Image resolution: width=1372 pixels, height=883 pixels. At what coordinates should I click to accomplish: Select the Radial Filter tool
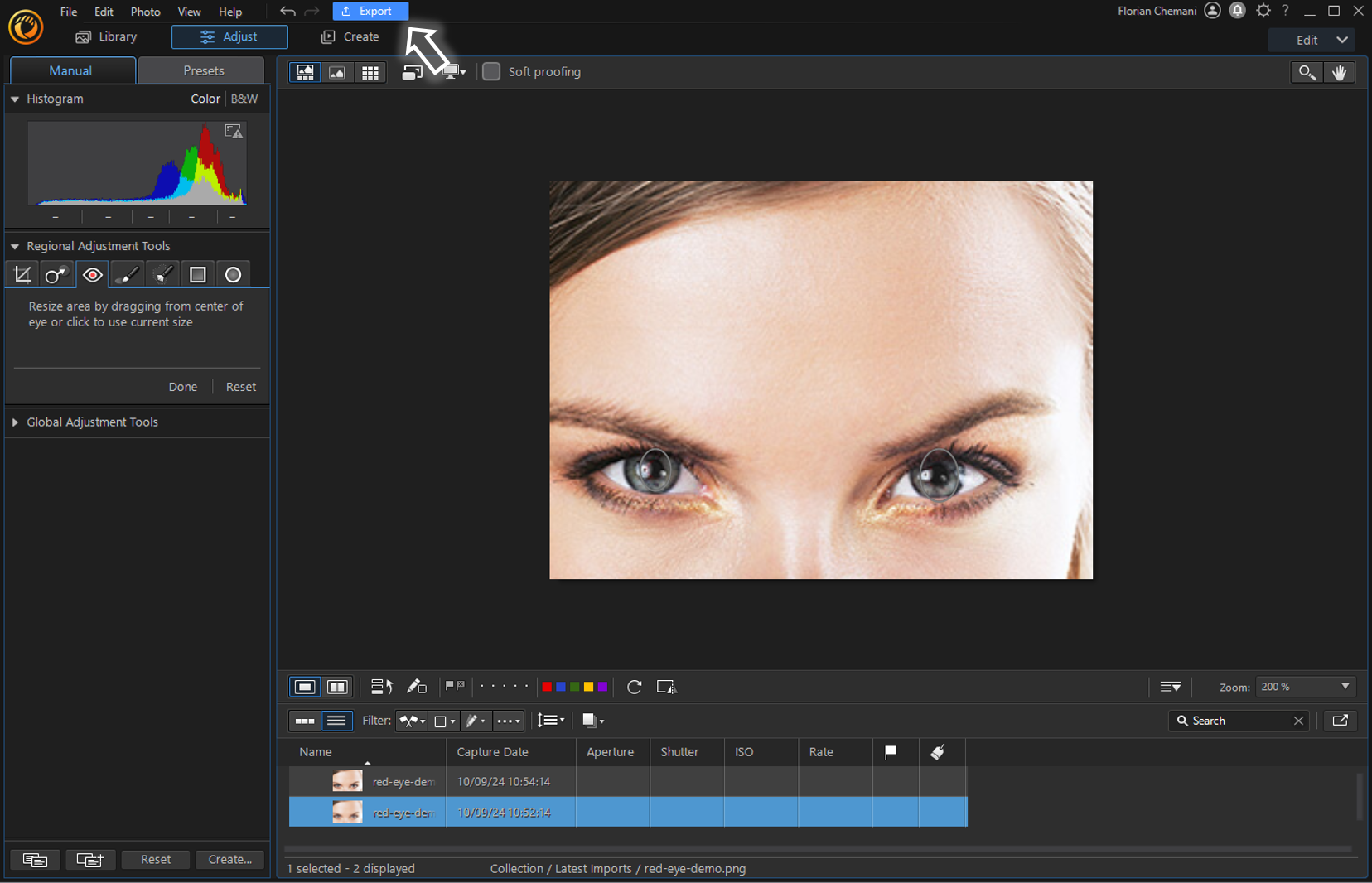click(233, 274)
